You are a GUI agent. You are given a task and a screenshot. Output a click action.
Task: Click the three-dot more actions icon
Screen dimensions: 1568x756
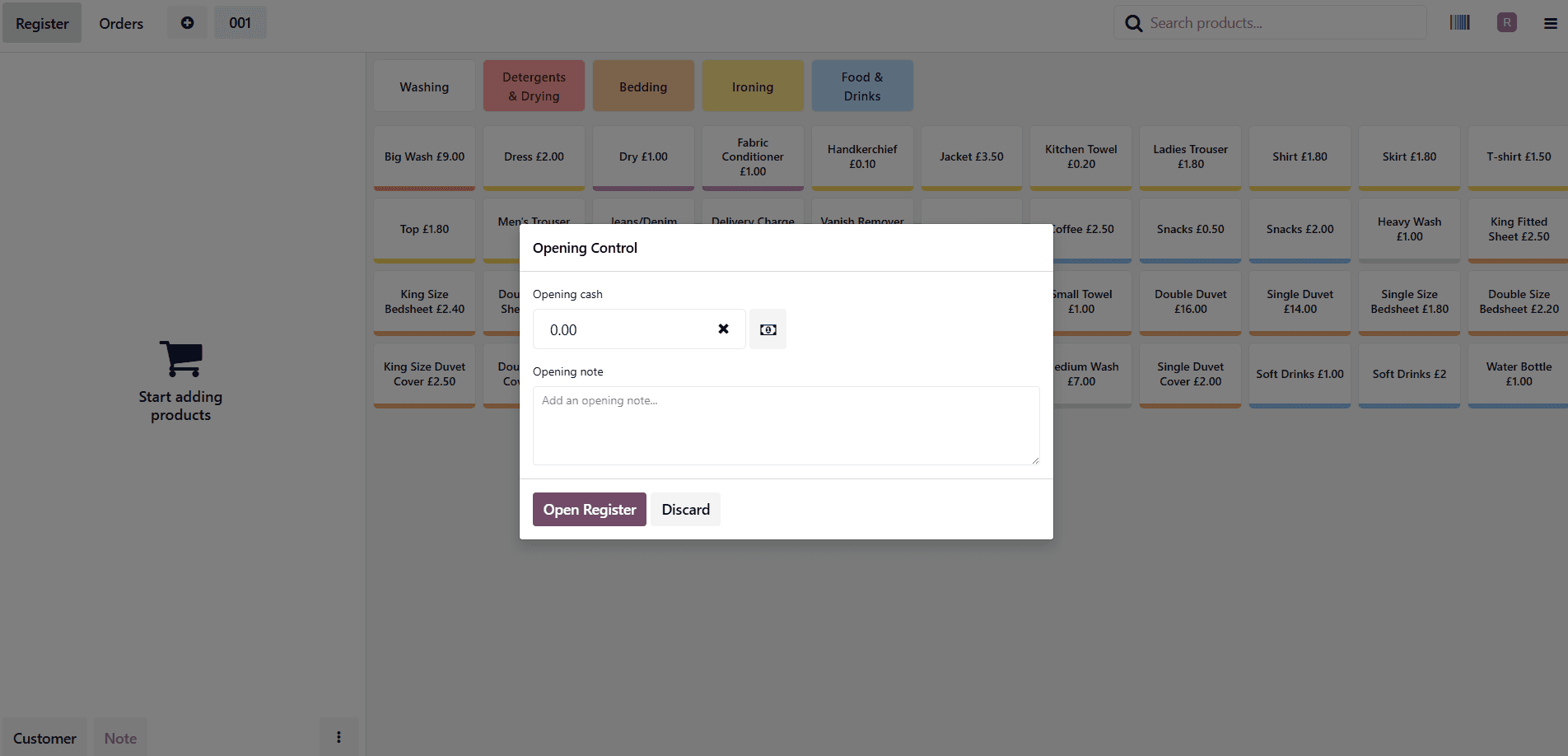(338, 737)
